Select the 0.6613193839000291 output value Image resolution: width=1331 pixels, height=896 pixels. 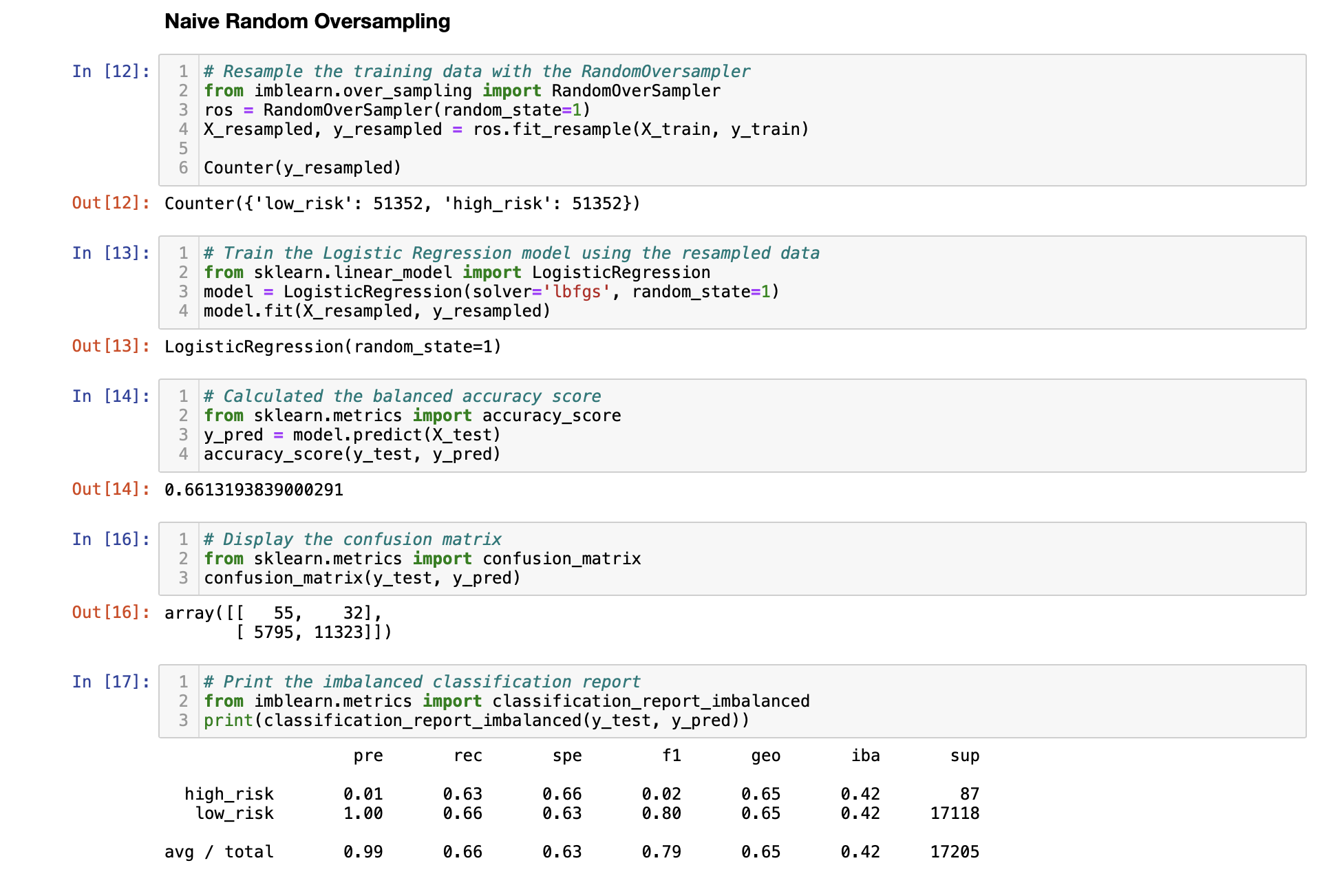[253, 489]
